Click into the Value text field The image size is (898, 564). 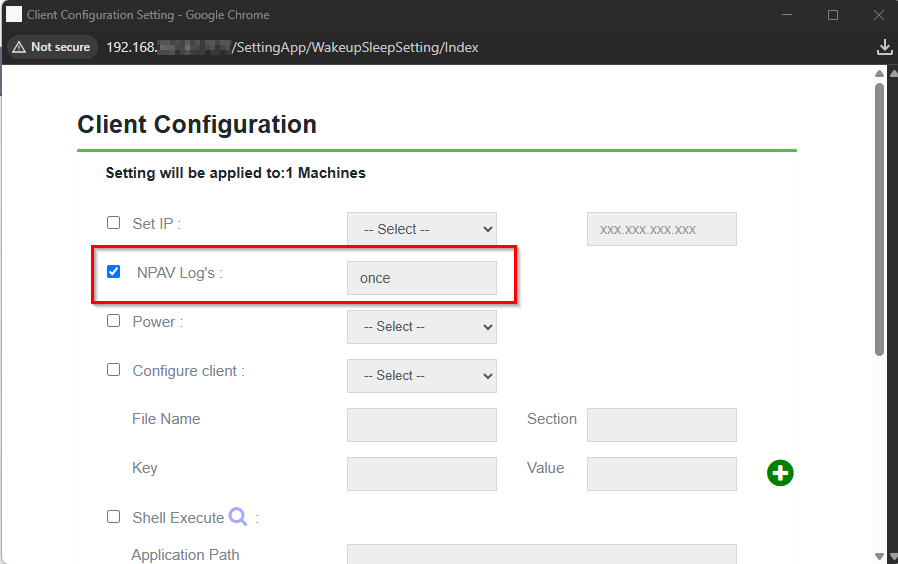pyautogui.click(x=661, y=474)
